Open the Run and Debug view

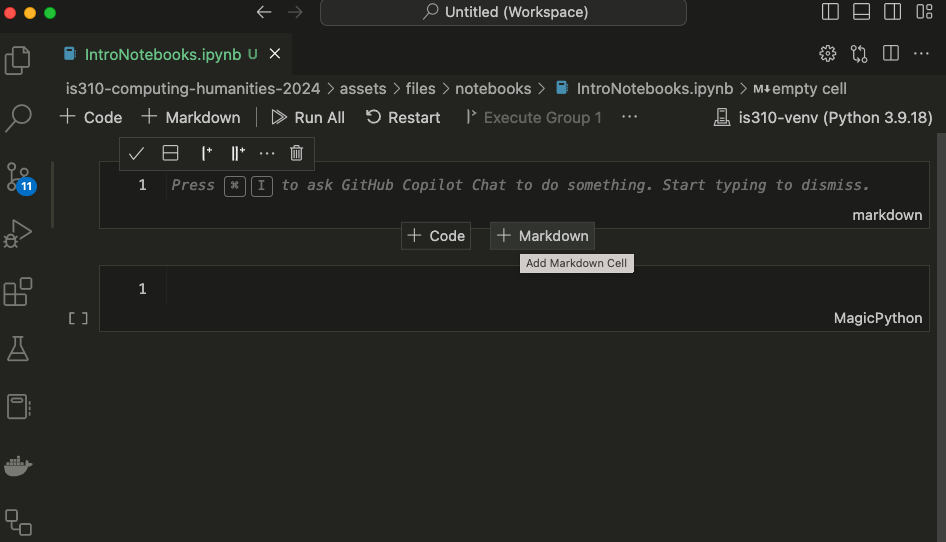[x=18, y=234]
